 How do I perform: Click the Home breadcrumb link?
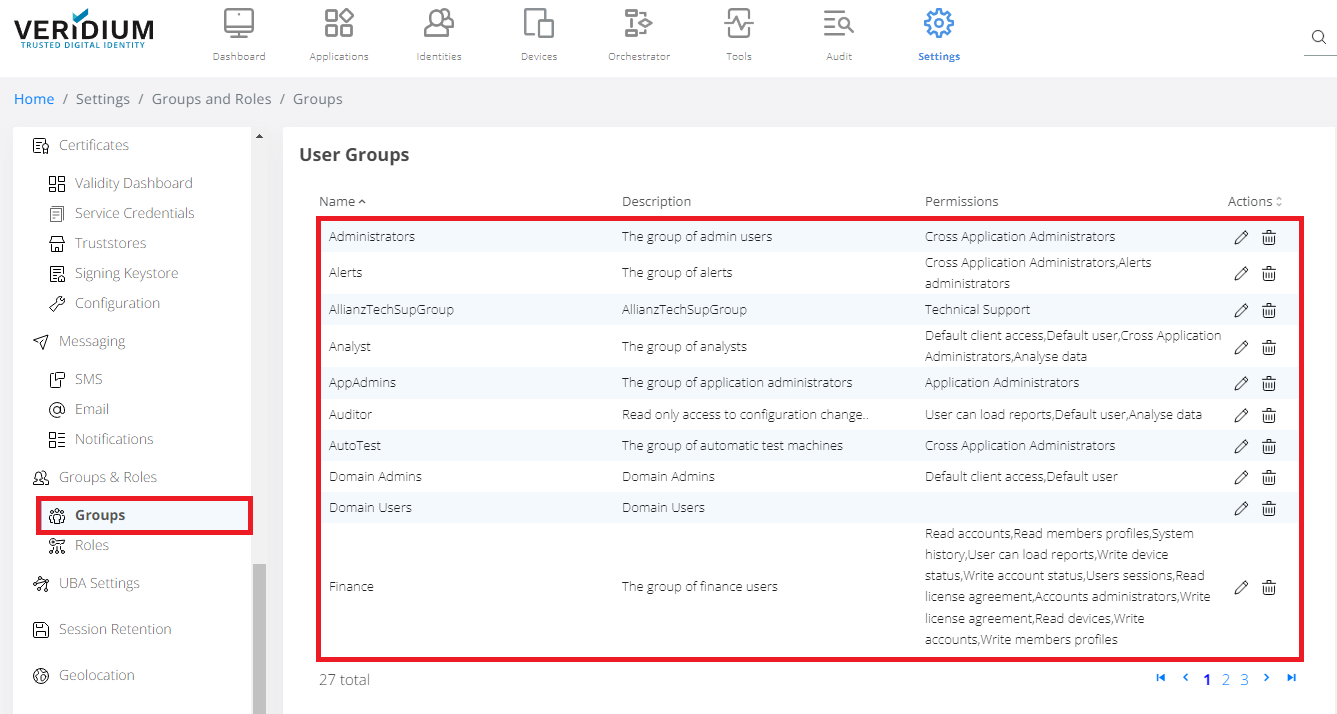34,99
